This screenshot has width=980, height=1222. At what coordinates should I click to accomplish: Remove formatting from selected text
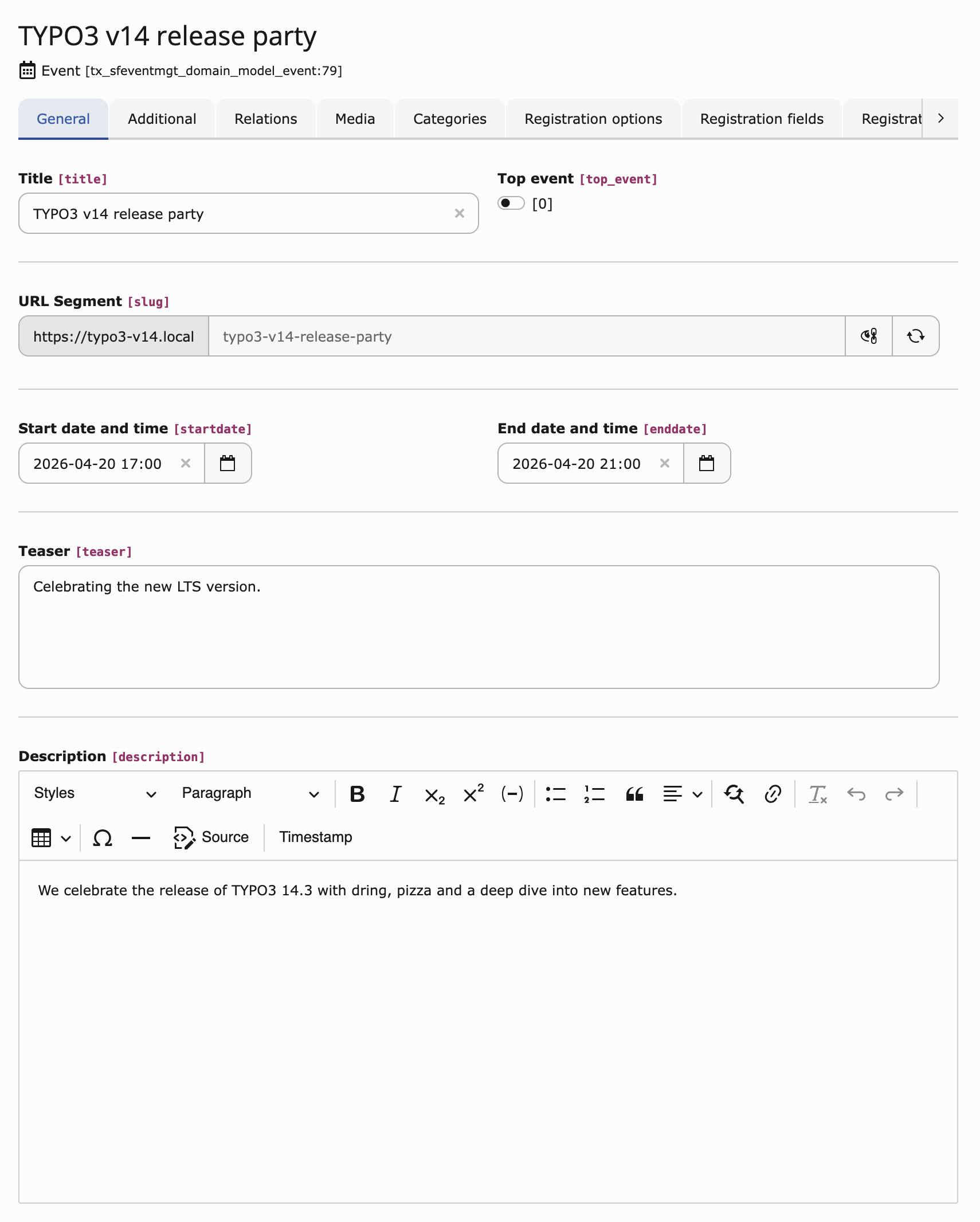tap(818, 794)
